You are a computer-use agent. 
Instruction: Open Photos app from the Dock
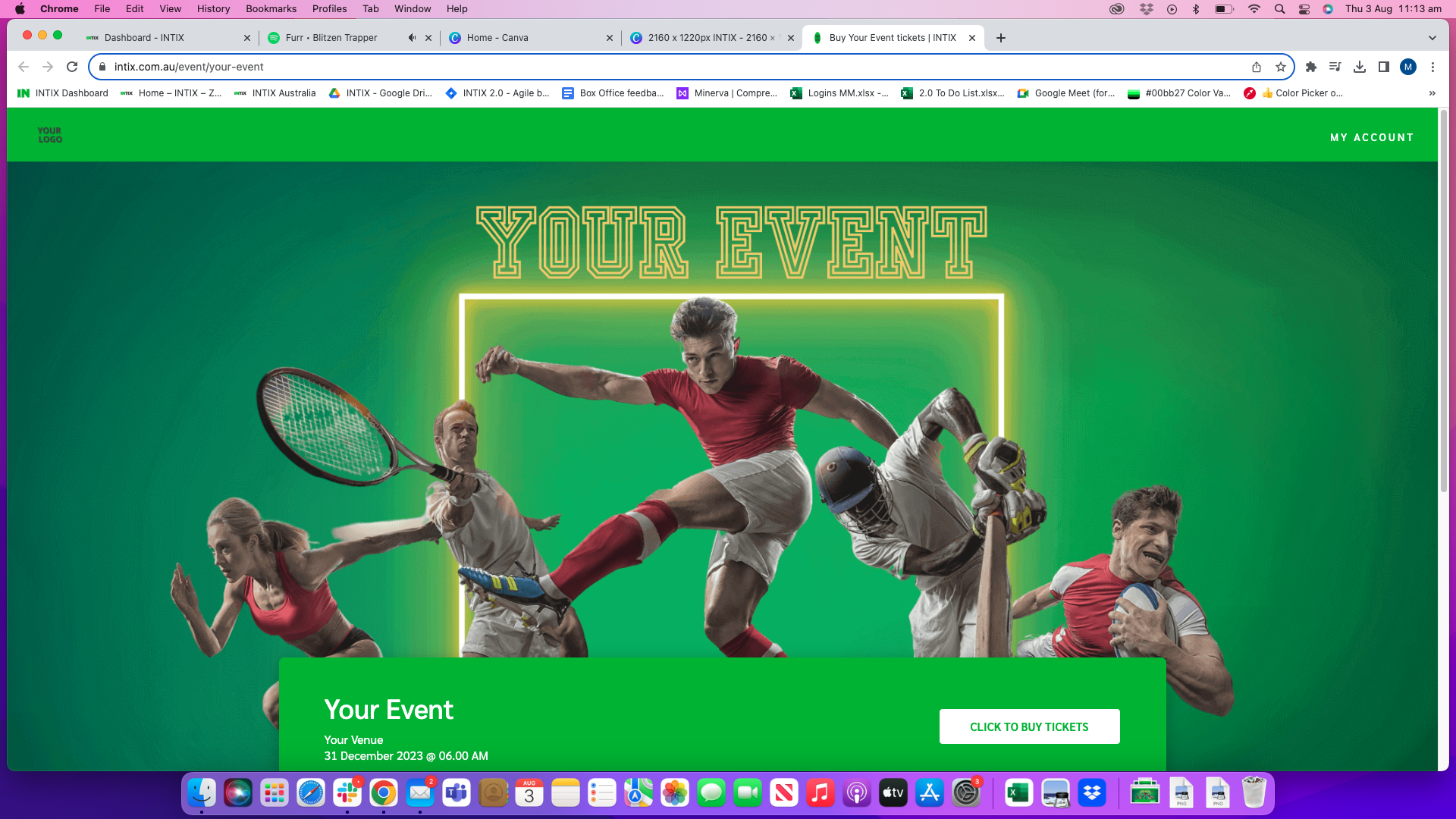click(675, 793)
